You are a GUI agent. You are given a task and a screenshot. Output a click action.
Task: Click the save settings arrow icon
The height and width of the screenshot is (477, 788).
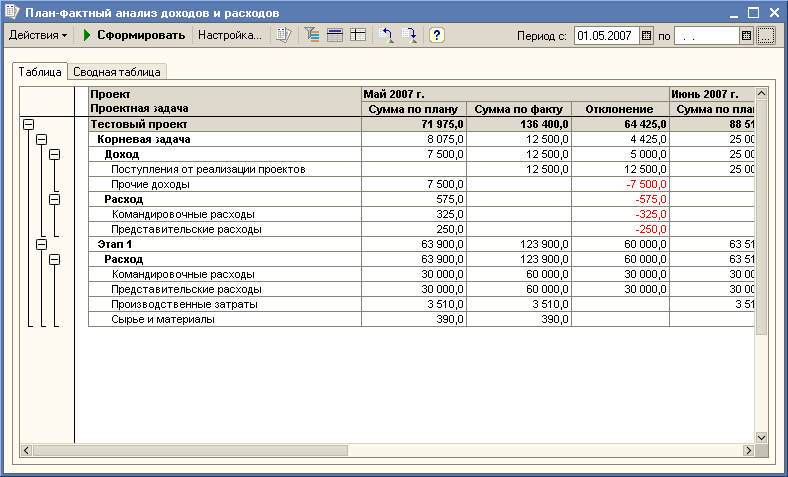click(410, 35)
